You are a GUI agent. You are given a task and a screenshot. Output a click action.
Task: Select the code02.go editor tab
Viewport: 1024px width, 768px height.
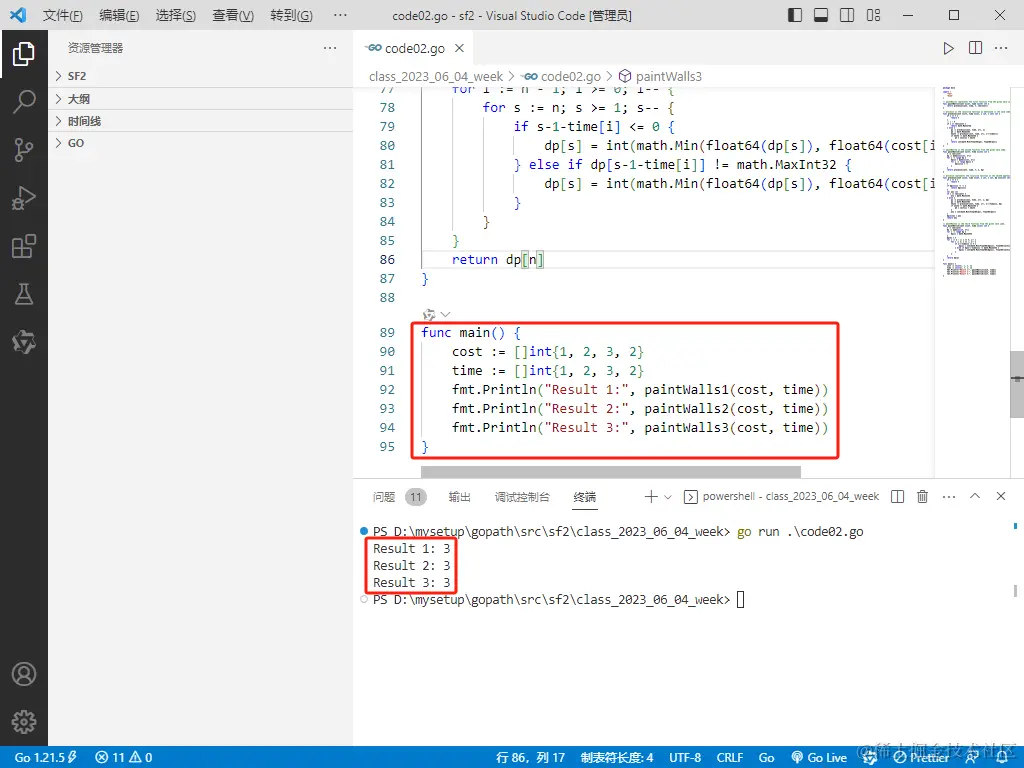tap(414, 48)
